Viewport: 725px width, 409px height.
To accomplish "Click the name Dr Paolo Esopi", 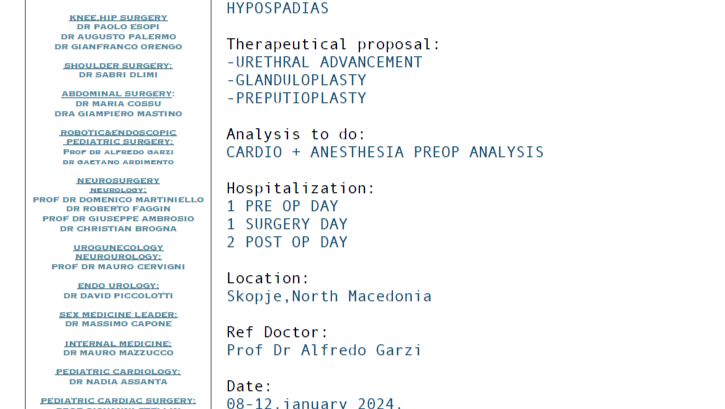I will pos(118,27).
